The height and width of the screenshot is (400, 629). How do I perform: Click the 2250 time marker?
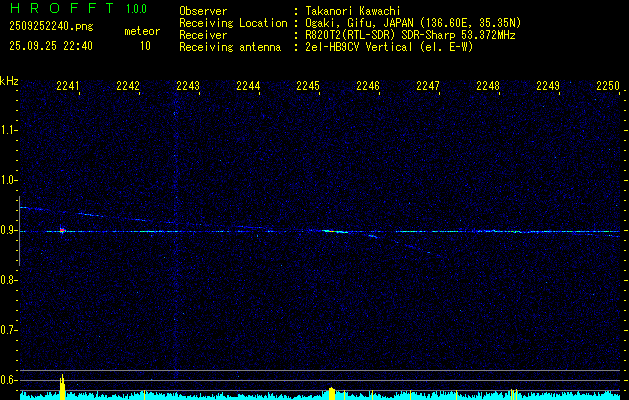[x=608, y=87]
